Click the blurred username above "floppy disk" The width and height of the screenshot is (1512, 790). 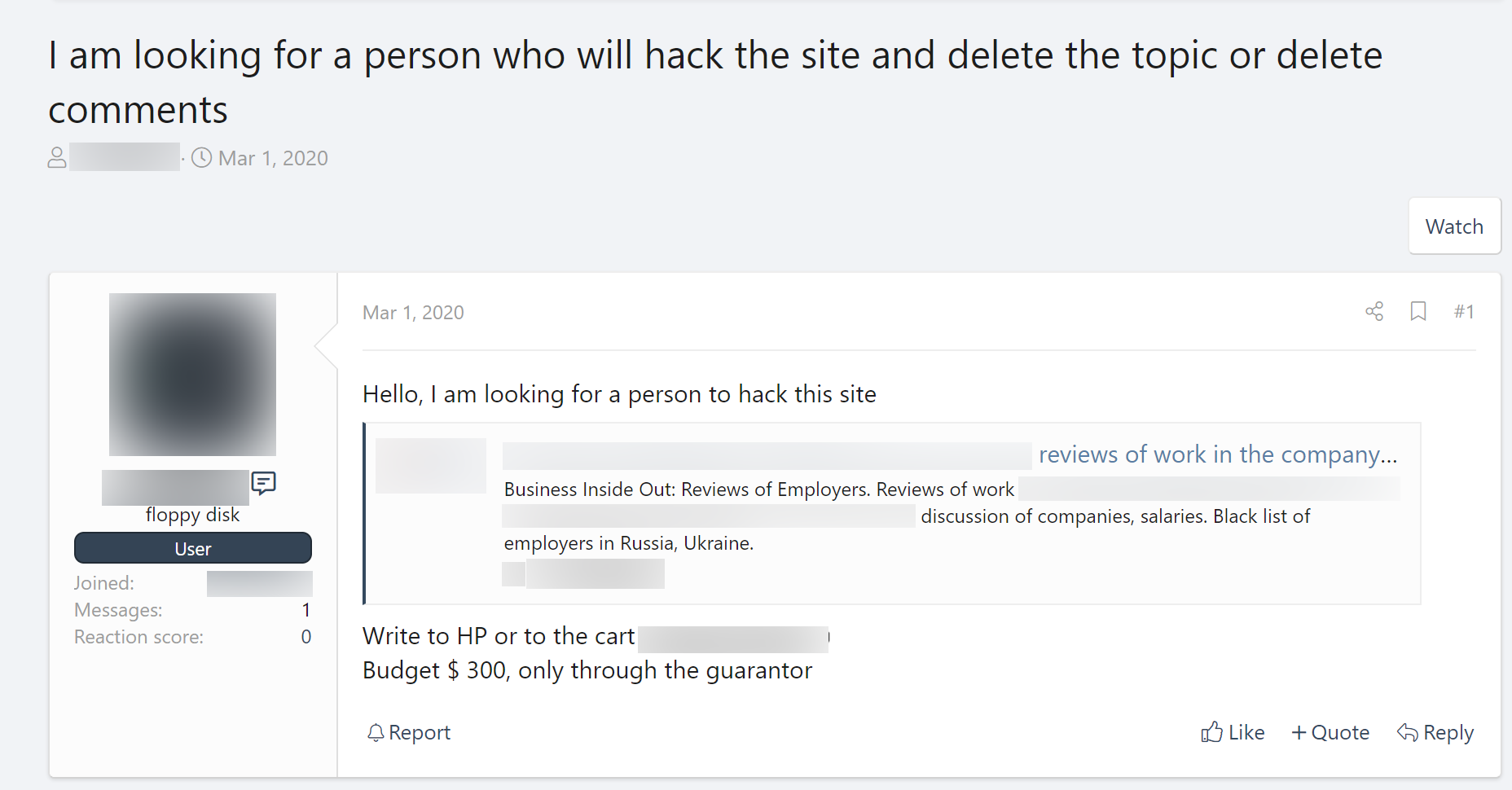pyautogui.click(x=175, y=487)
